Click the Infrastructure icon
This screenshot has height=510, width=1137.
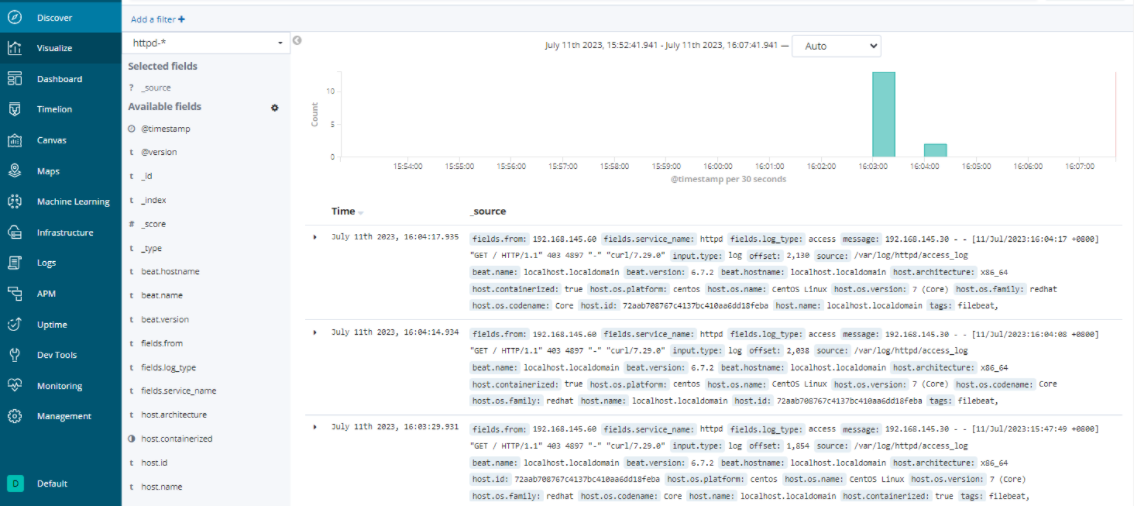[15, 232]
